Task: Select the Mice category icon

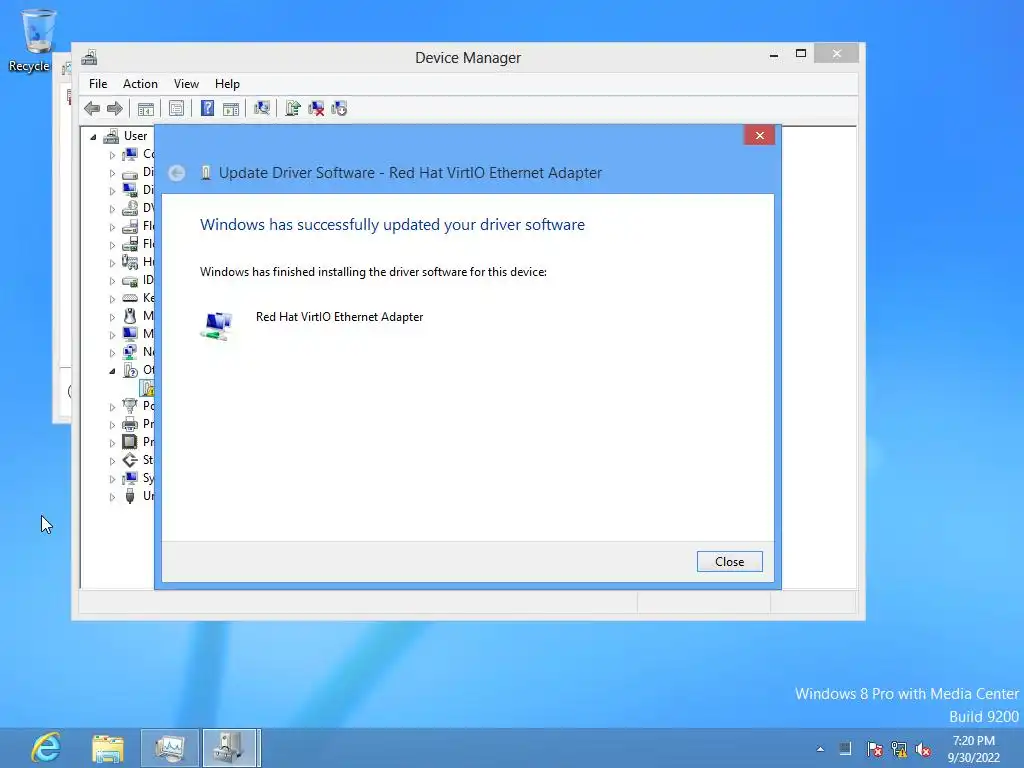Action: [130, 316]
